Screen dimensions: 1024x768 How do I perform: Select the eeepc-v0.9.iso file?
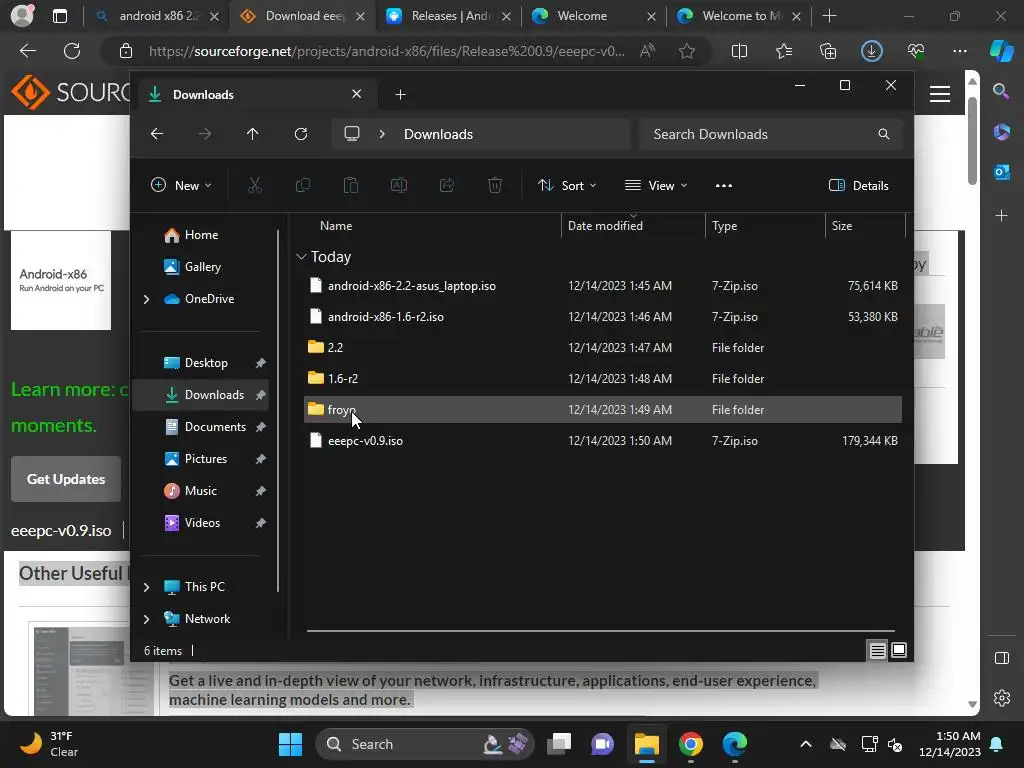[x=602, y=441]
